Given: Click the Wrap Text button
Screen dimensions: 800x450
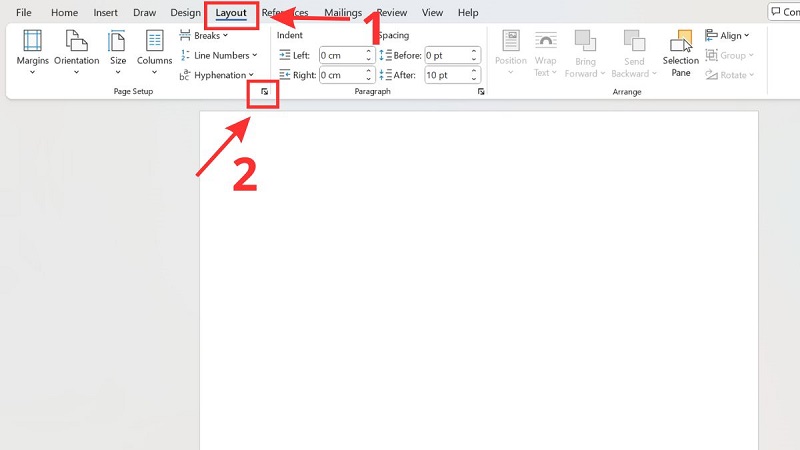Looking at the screenshot, I should pyautogui.click(x=545, y=53).
